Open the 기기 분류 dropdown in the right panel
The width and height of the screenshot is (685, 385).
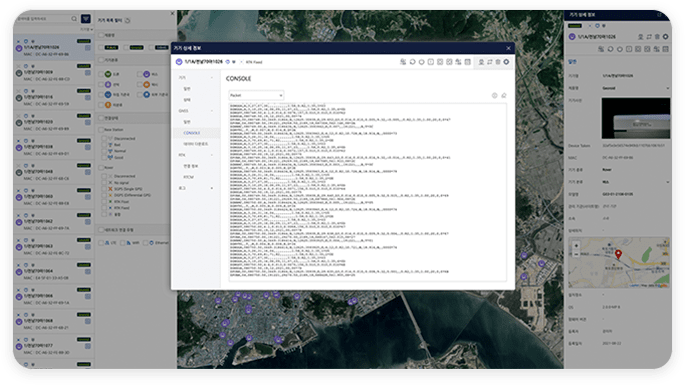(636, 182)
